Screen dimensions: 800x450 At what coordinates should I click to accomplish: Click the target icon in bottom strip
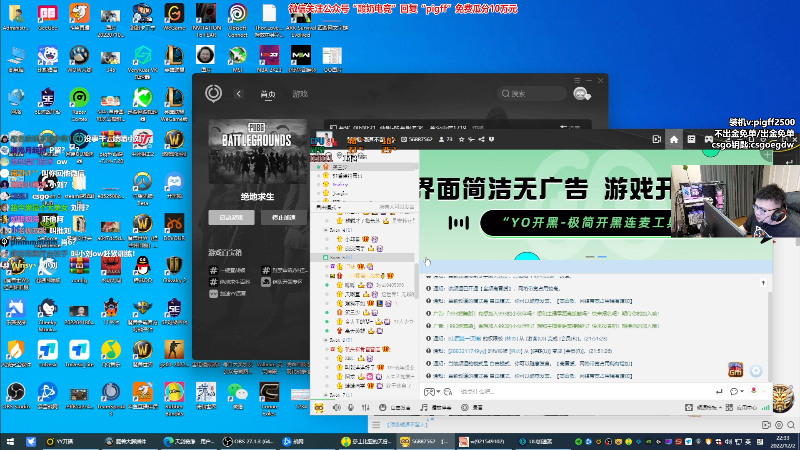[779, 424]
